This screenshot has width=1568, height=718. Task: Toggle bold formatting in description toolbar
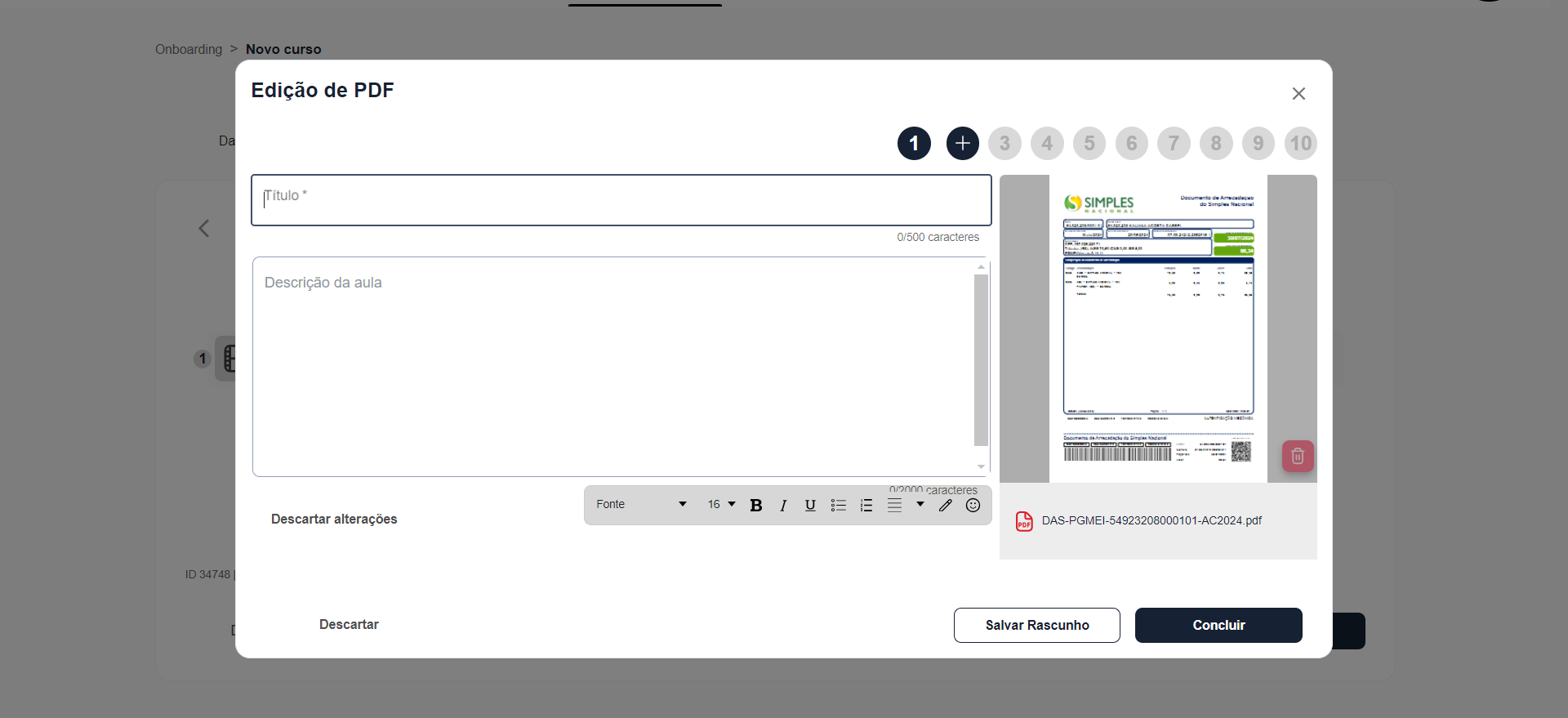click(756, 506)
